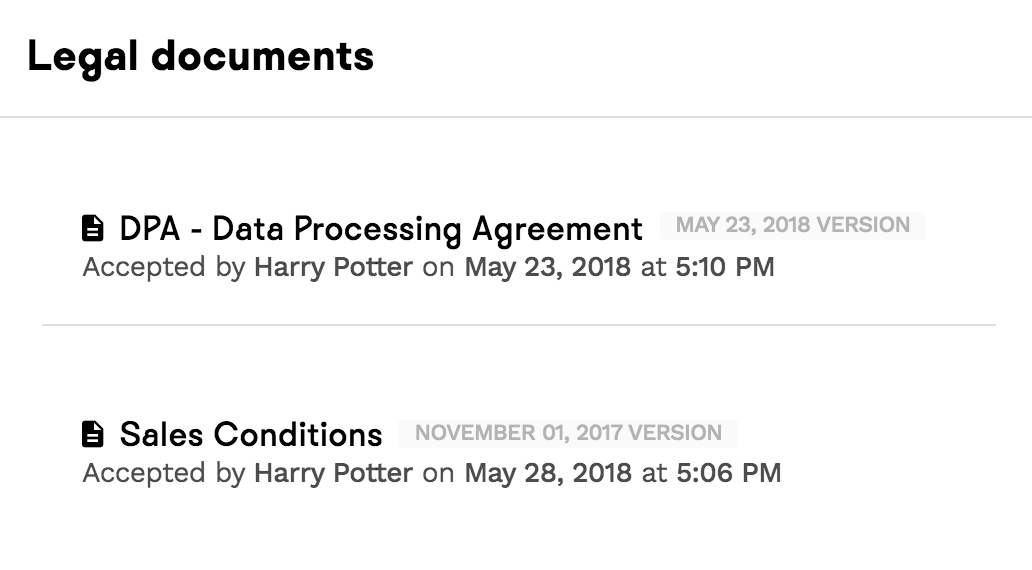Image resolution: width=1032 pixels, height=570 pixels.
Task: Click the divider below Legal documents heading
Action: point(516,118)
